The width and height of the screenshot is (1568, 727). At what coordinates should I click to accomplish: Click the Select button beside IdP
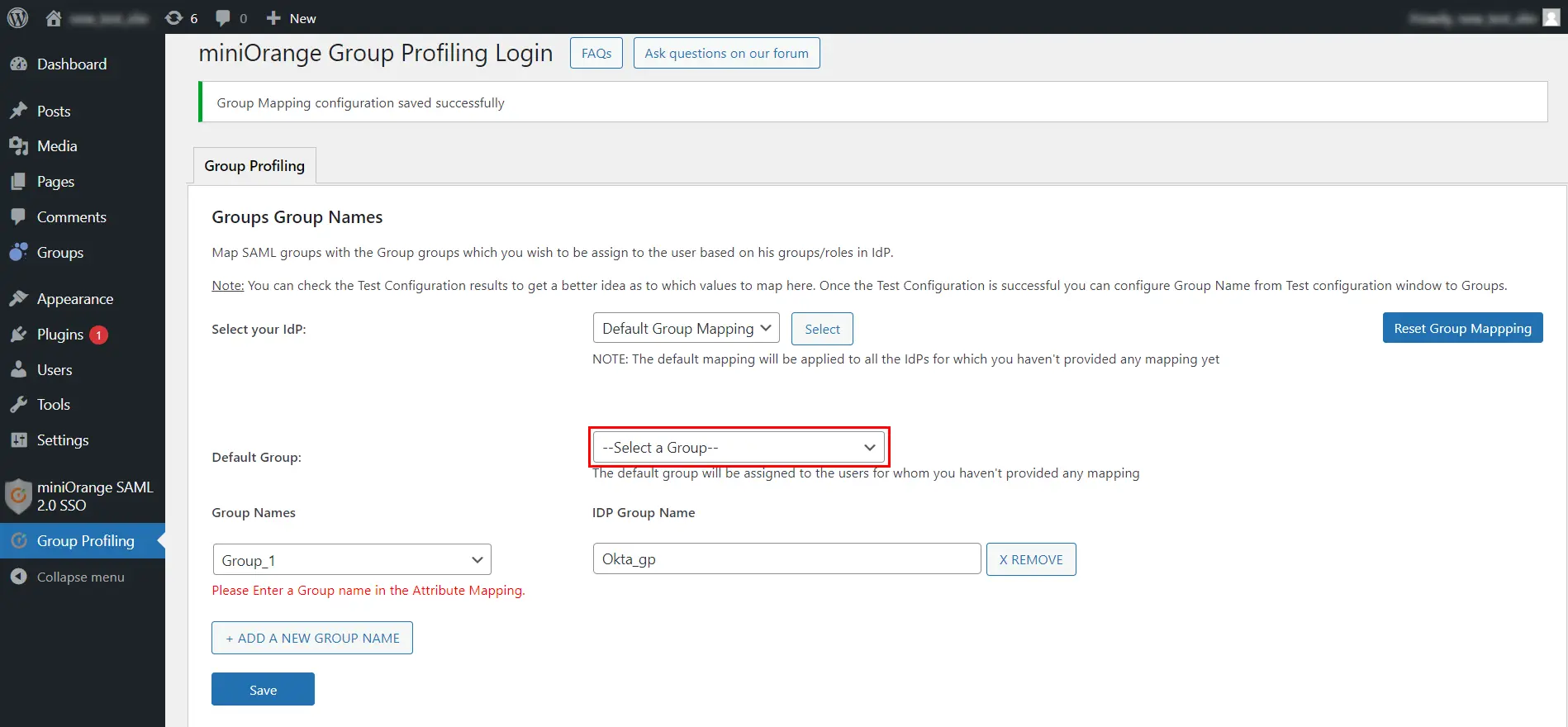(x=822, y=329)
